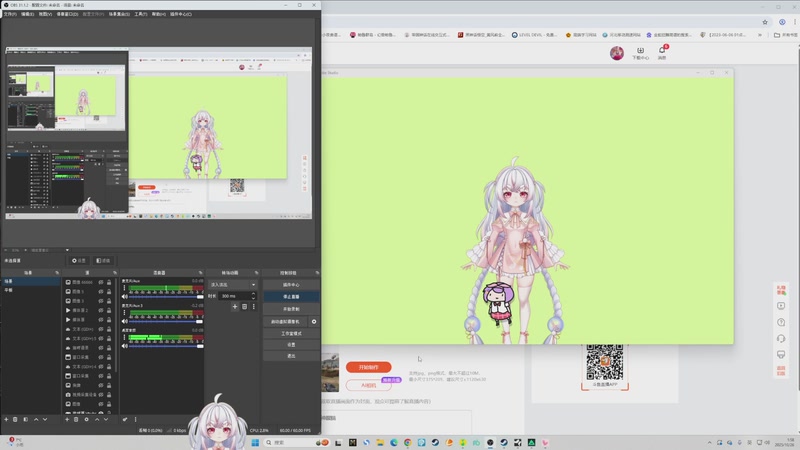Adjust the Mic/Aux volume slider
The width and height of the screenshot is (800, 450).
click(x=166, y=296)
